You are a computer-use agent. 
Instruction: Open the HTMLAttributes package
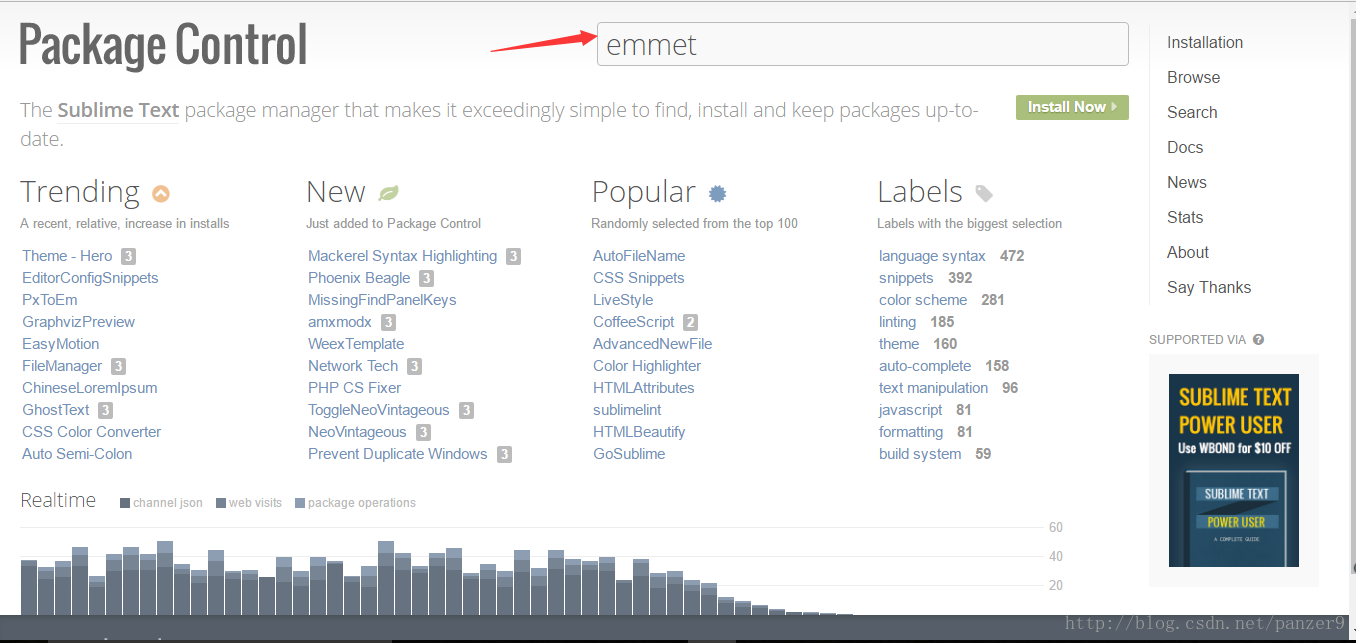click(643, 388)
